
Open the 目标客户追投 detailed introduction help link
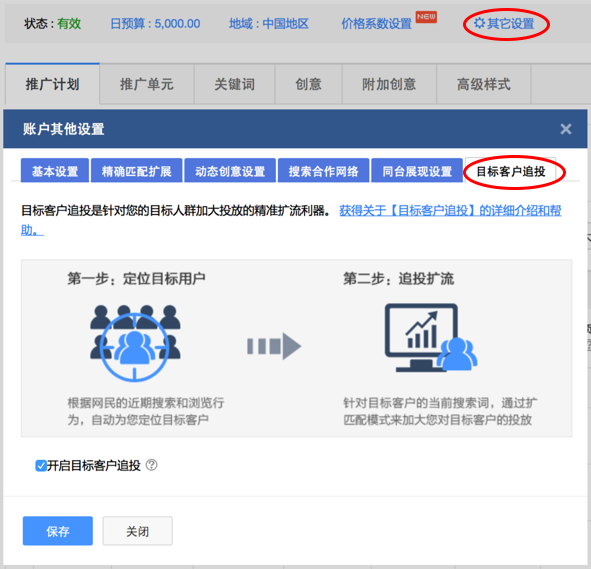291,220
